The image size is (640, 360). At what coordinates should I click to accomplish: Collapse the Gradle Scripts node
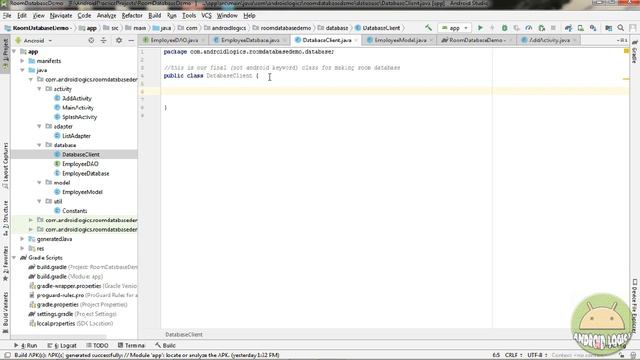click(x=15, y=258)
